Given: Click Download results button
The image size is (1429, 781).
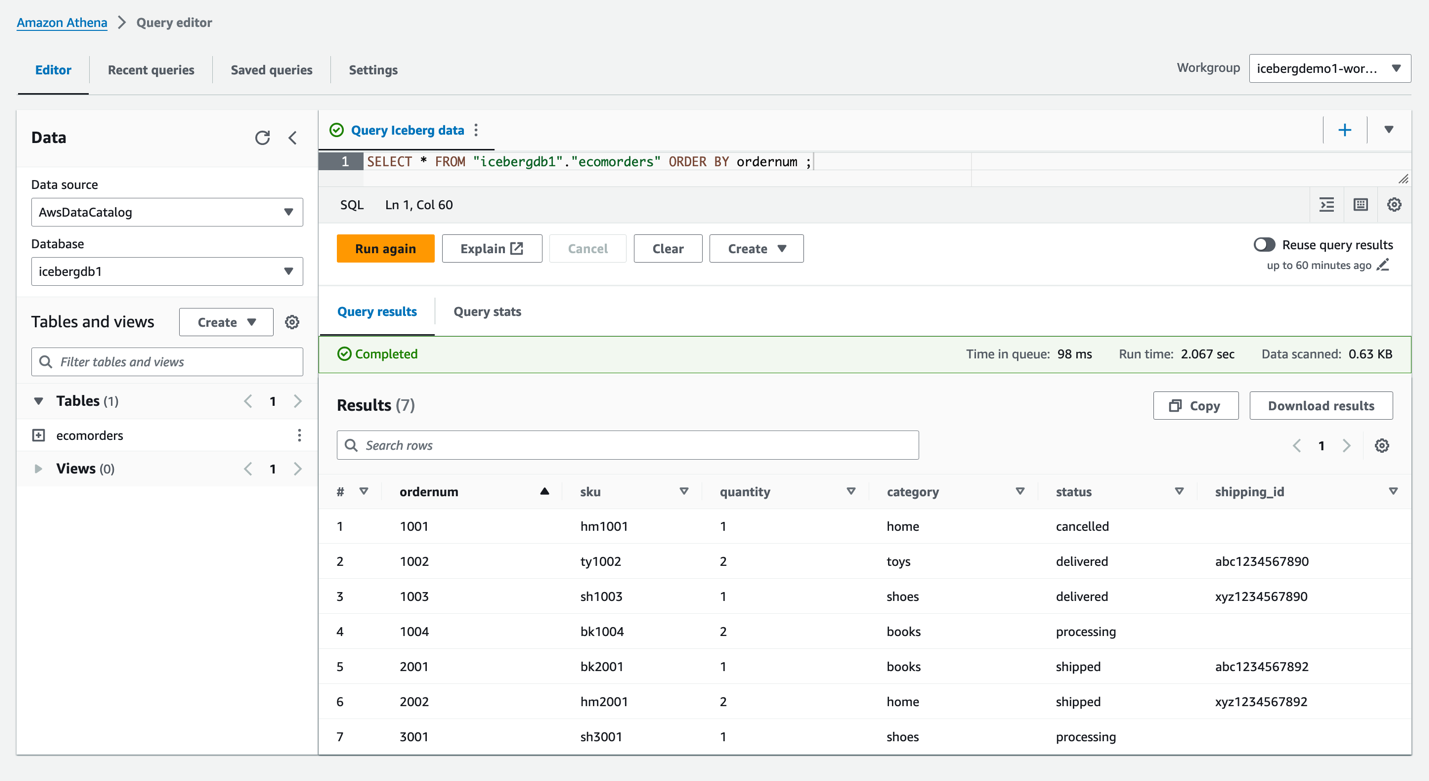Looking at the screenshot, I should (x=1320, y=406).
